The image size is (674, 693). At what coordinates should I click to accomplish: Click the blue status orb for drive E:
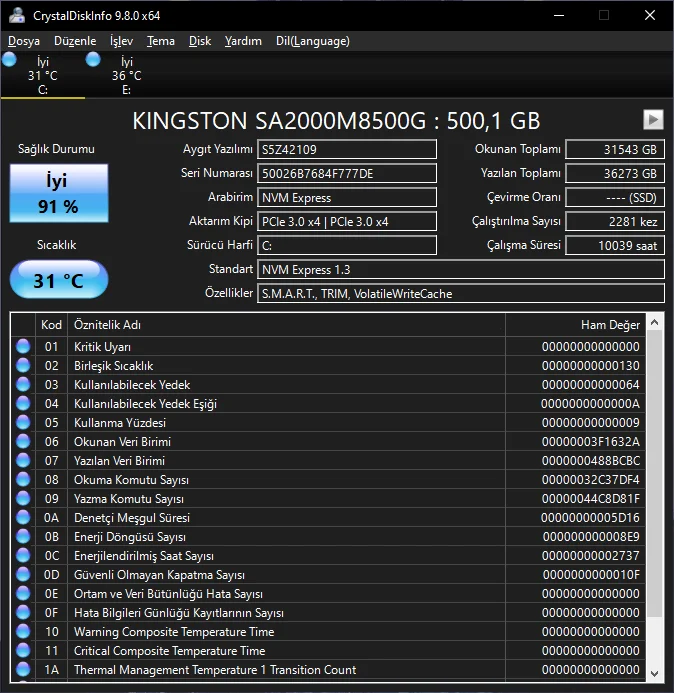(93, 60)
